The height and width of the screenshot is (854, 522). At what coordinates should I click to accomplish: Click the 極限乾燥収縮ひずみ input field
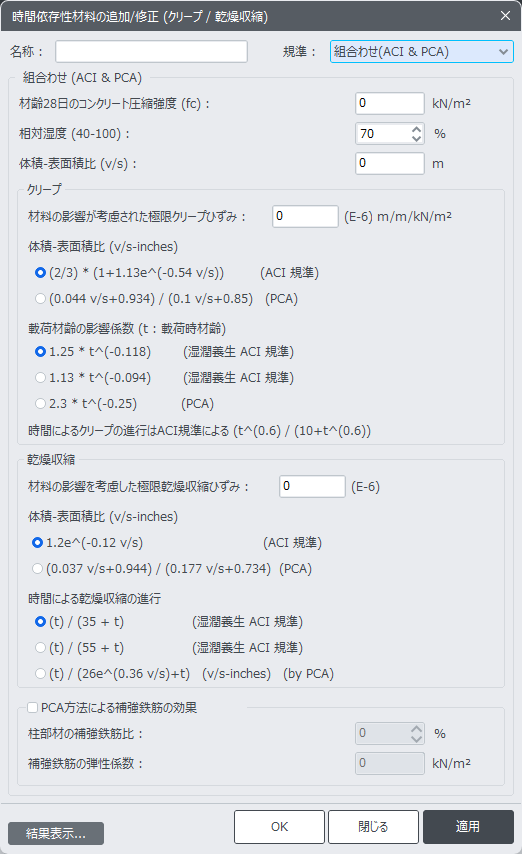click(x=312, y=486)
